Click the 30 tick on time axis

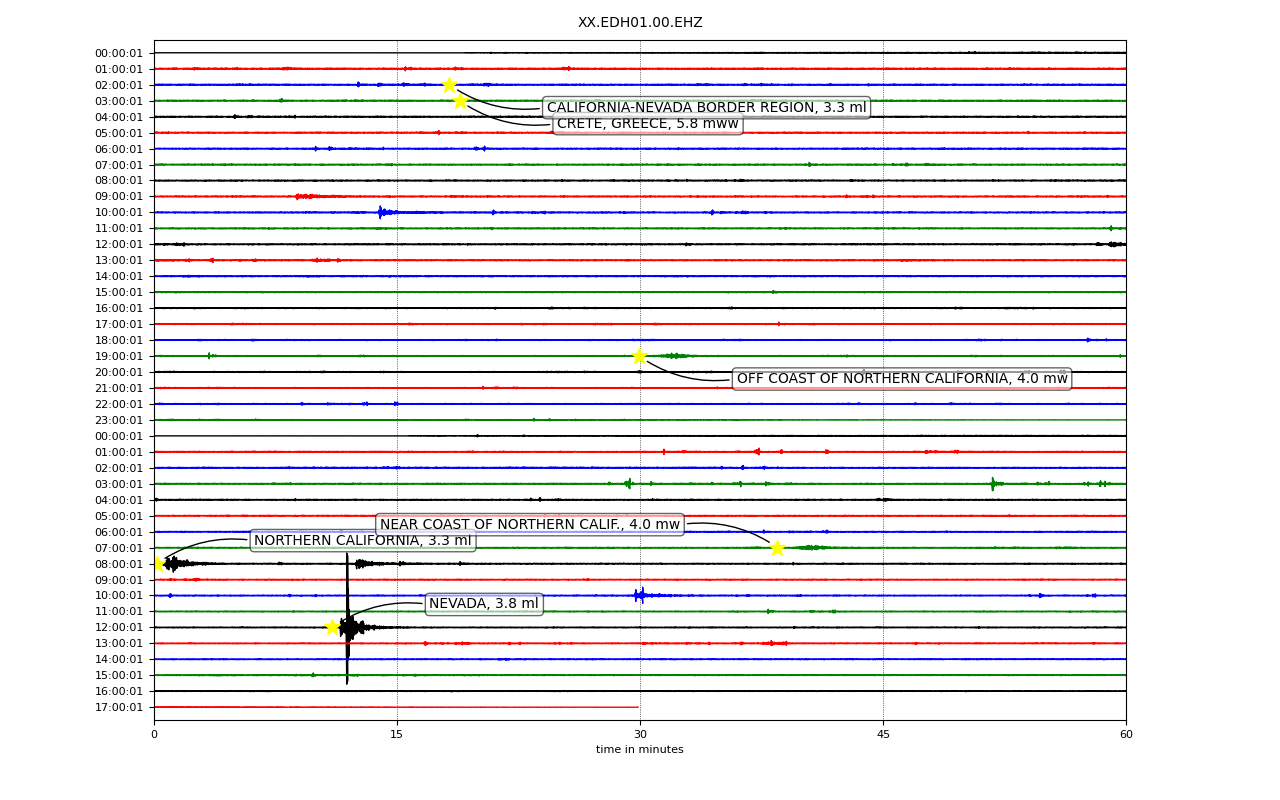coord(640,735)
